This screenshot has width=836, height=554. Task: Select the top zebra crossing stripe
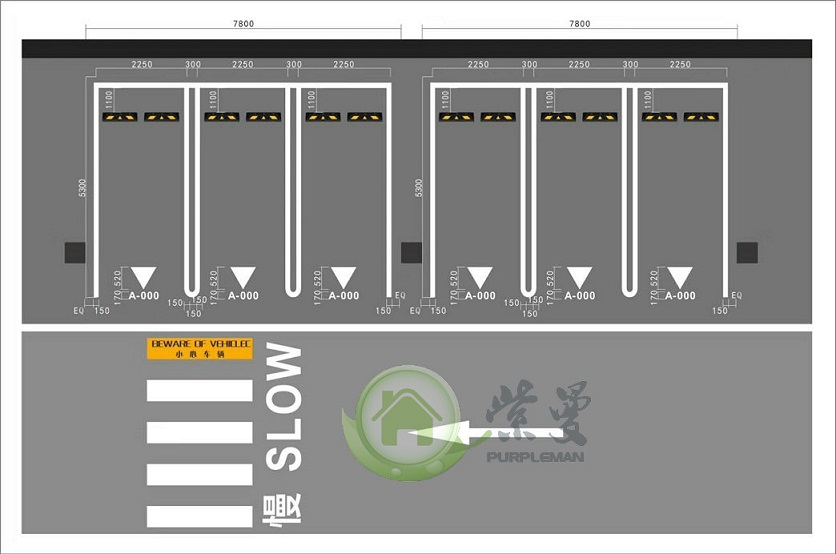(200, 390)
